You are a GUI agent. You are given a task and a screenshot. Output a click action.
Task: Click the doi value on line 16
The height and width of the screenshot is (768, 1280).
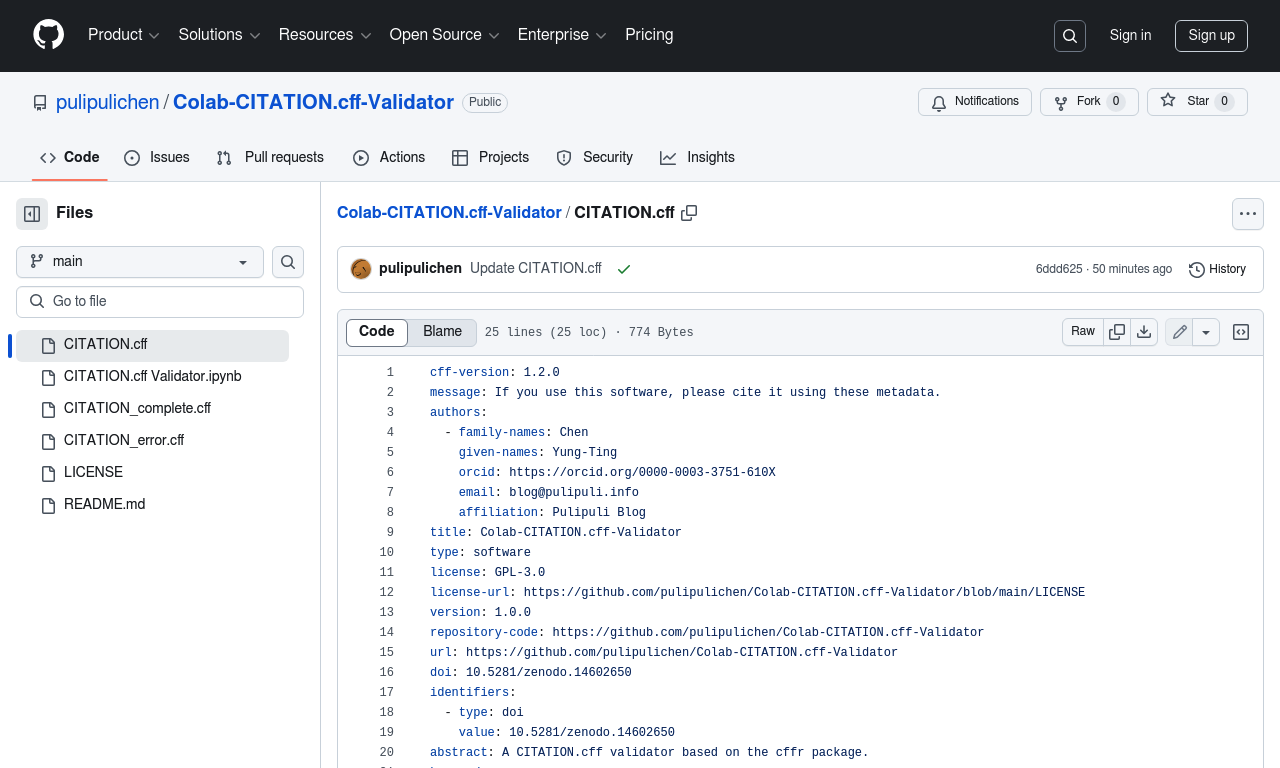click(548, 673)
